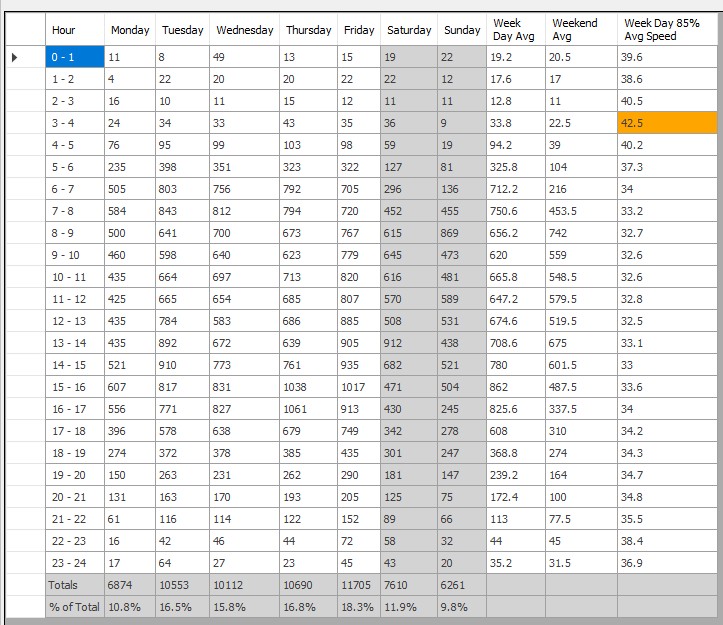Click the Week Day Avg header
Screen dimensions: 723x625
516,30
